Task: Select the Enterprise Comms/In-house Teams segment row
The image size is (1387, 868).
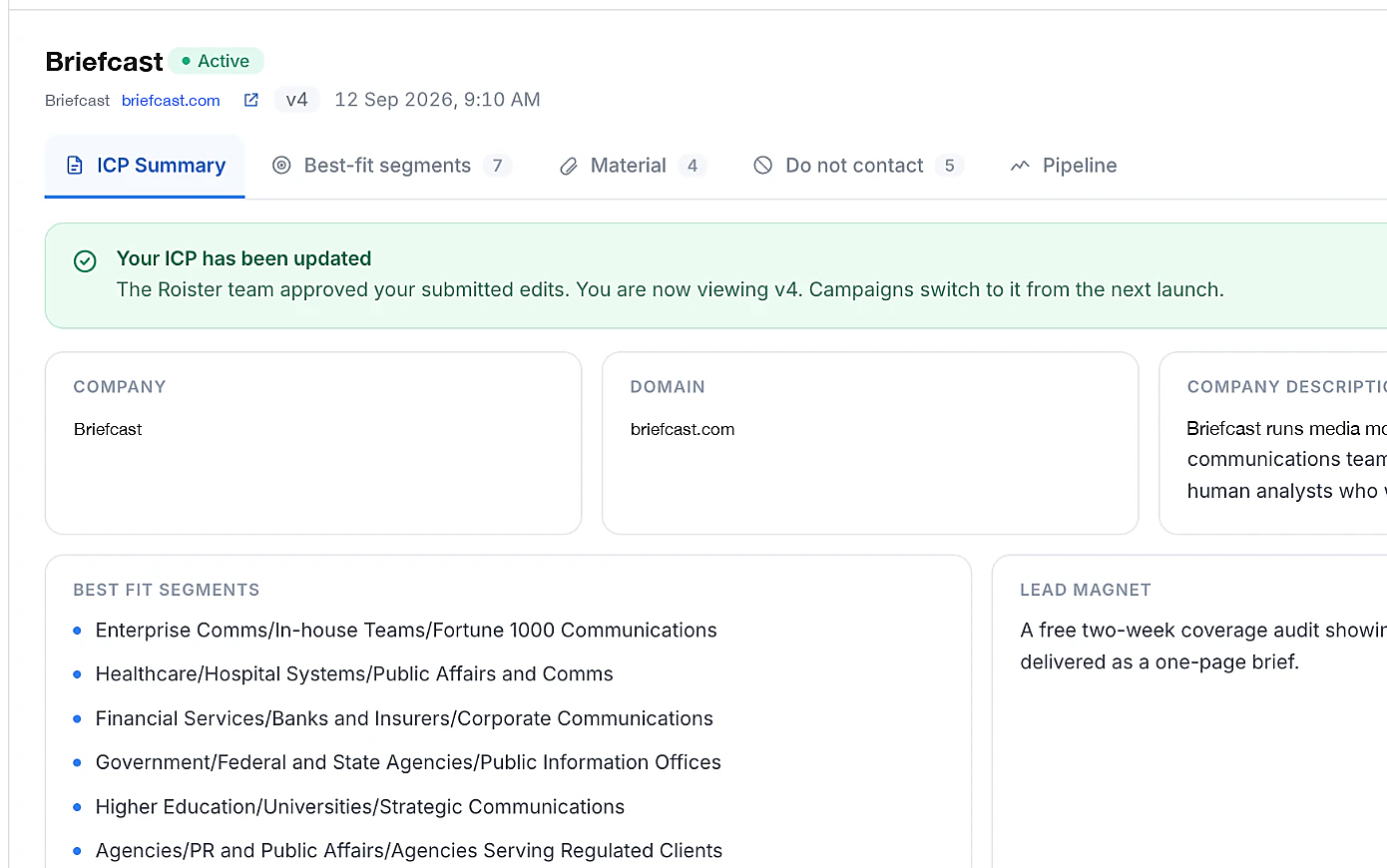Action: [x=406, y=631]
